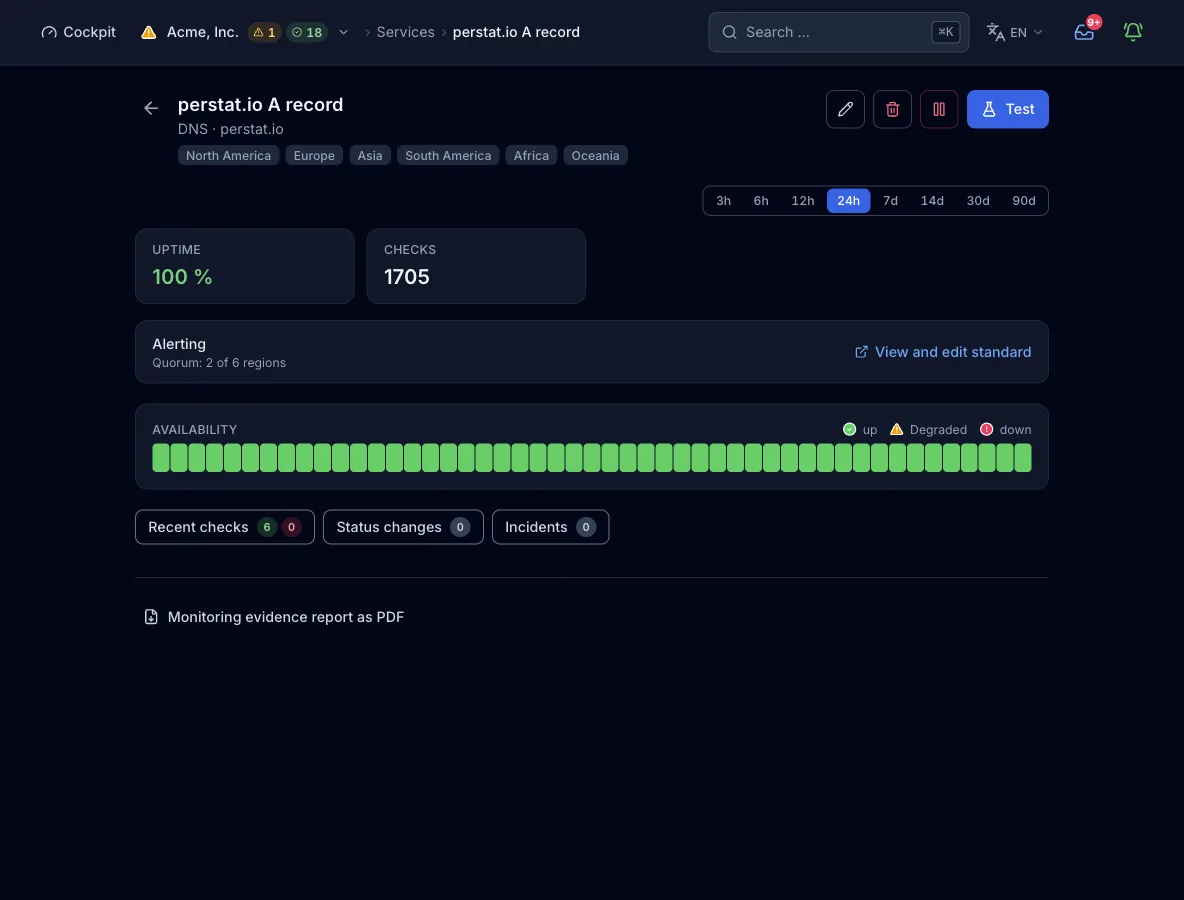Delete the service with trash icon
Screen dimensions: 1184x900
coord(892,109)
